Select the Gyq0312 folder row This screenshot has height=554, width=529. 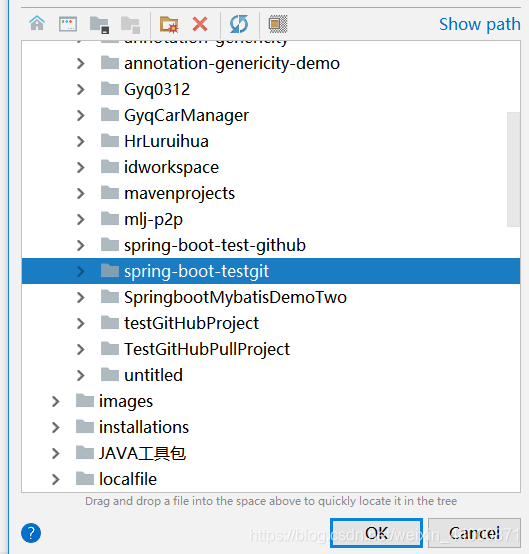click(x=271, y=89)
